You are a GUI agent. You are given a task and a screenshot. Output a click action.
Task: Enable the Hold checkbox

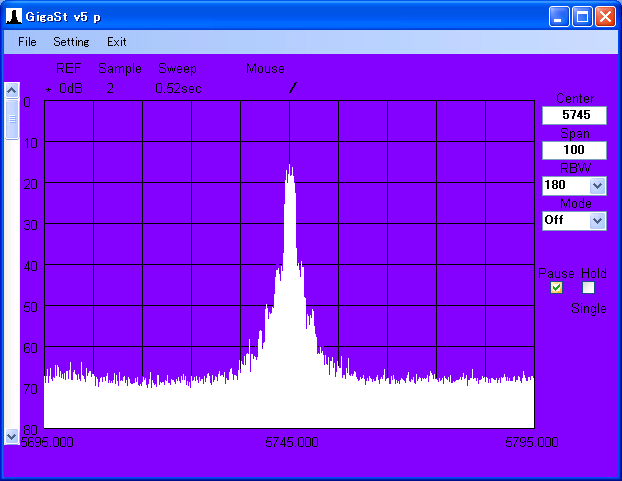tap(588, 287)
